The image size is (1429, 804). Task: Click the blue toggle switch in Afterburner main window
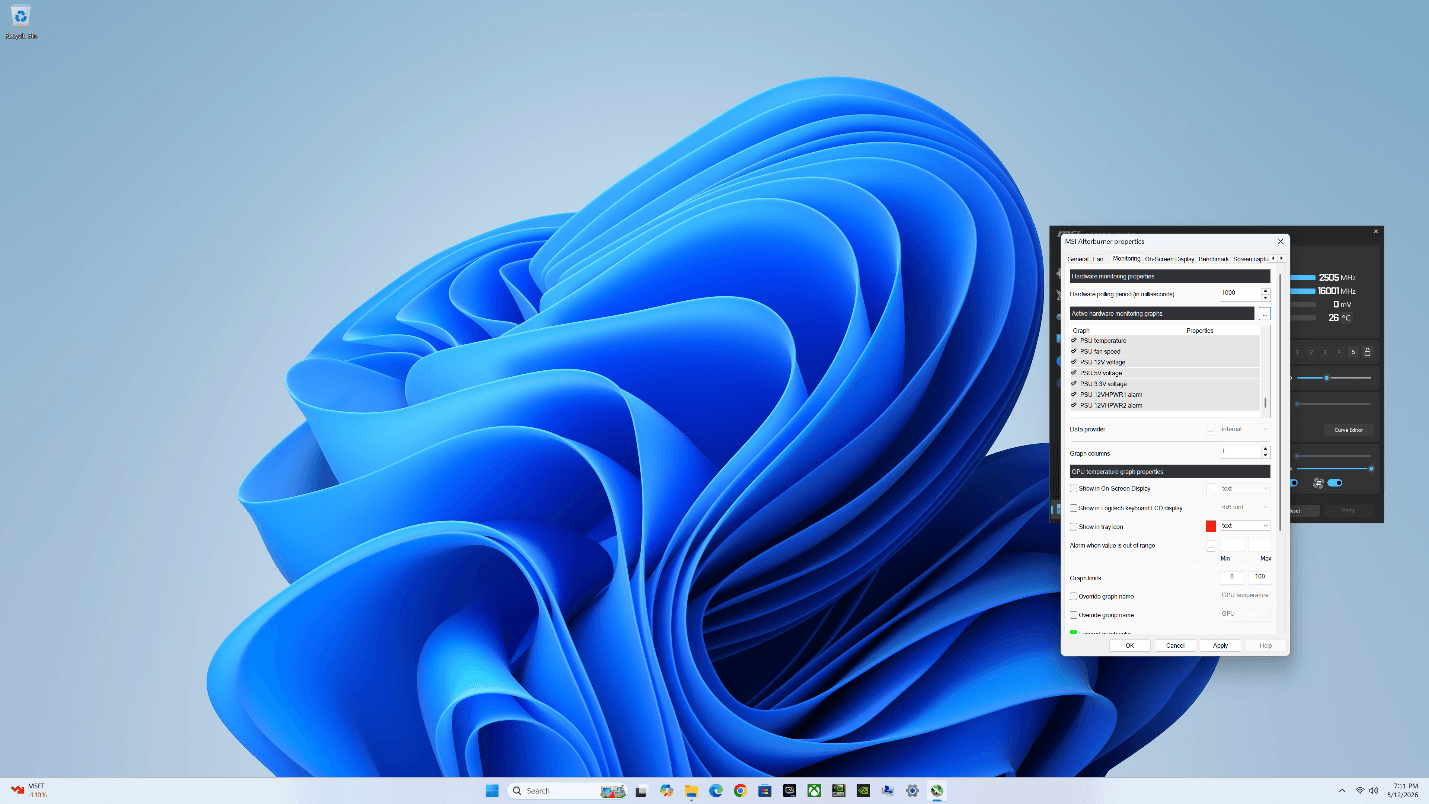tap(1335, 483)
